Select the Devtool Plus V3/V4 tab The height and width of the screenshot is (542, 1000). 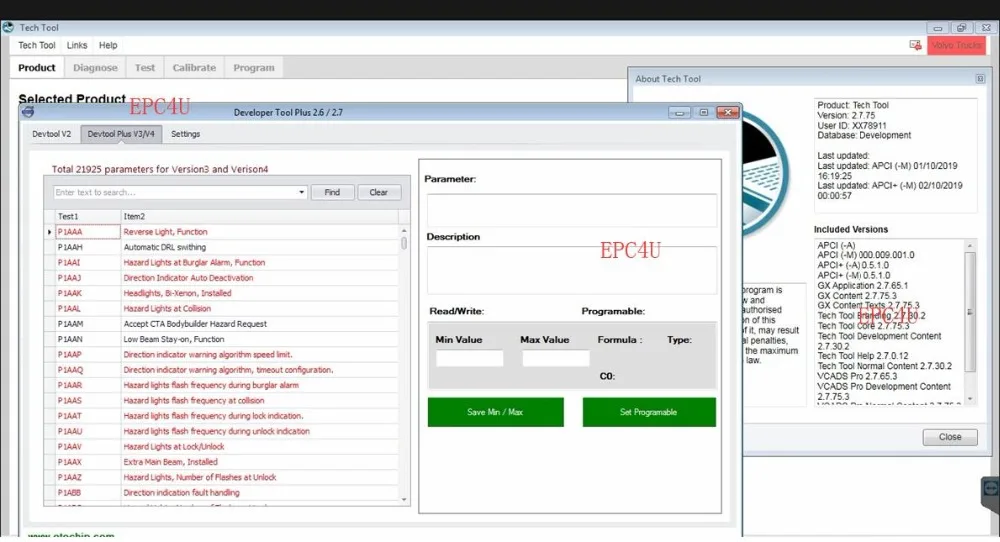121,134
